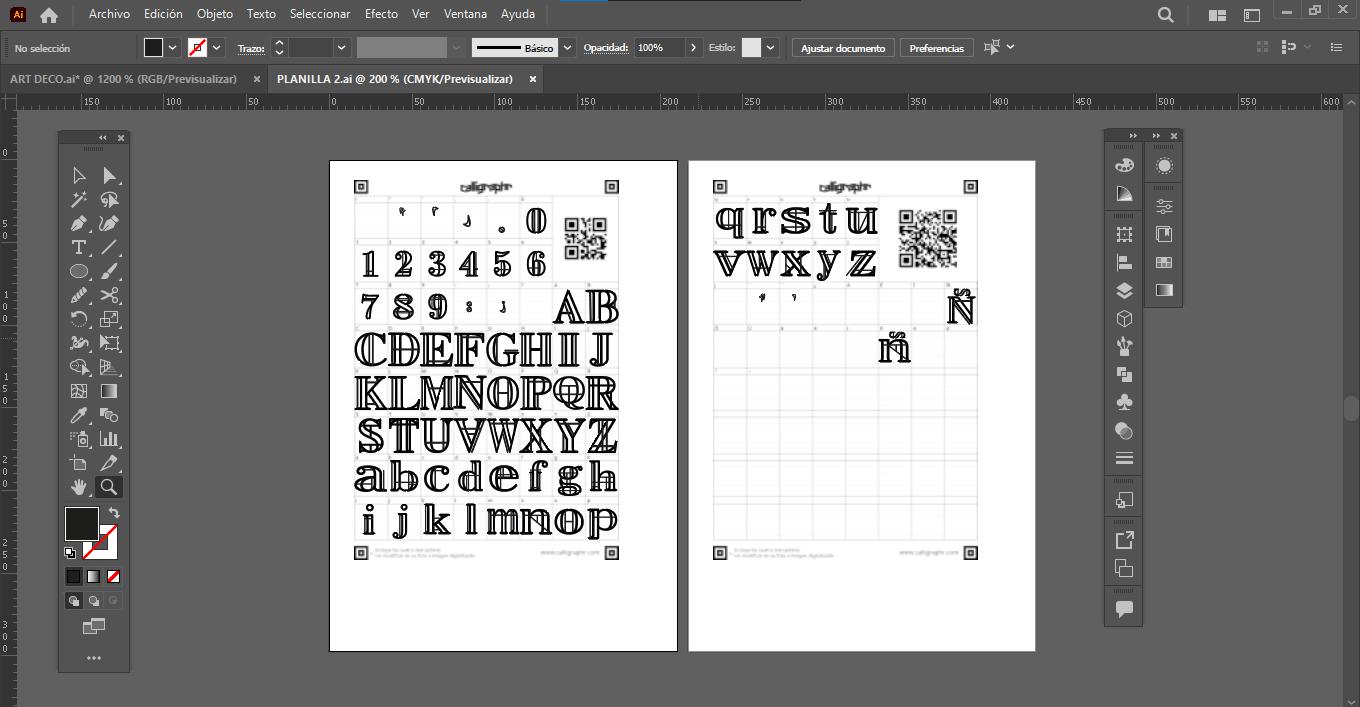Open the arrange documents dropdown
The height and width of the screenshot is (707, 1360).
(x=1217, y=15)
